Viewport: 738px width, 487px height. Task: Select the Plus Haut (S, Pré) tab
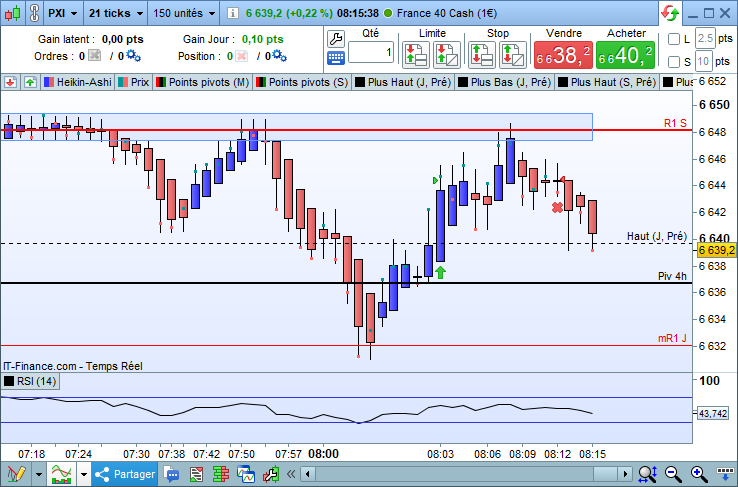click(607, 82)
